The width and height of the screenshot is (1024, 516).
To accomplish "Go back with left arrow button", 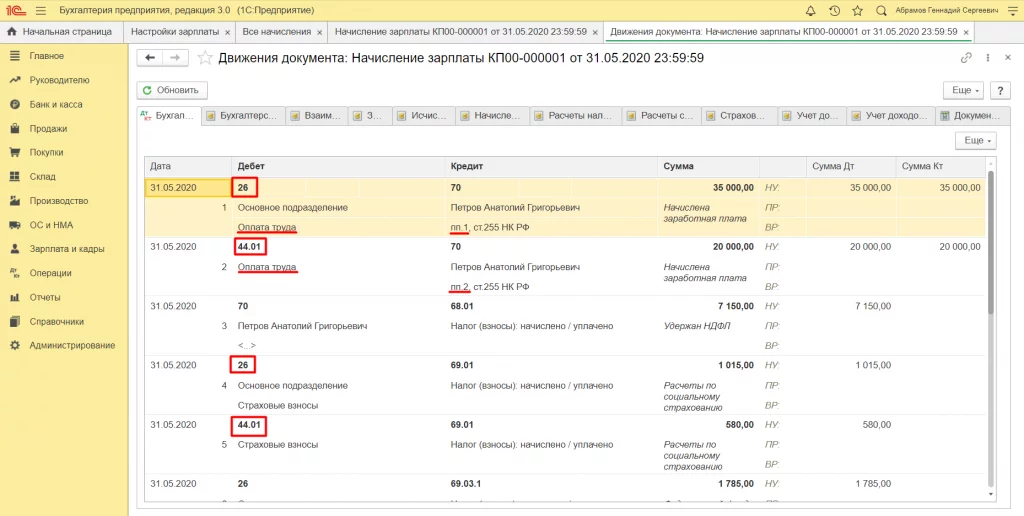I will [x=150, y=58].
